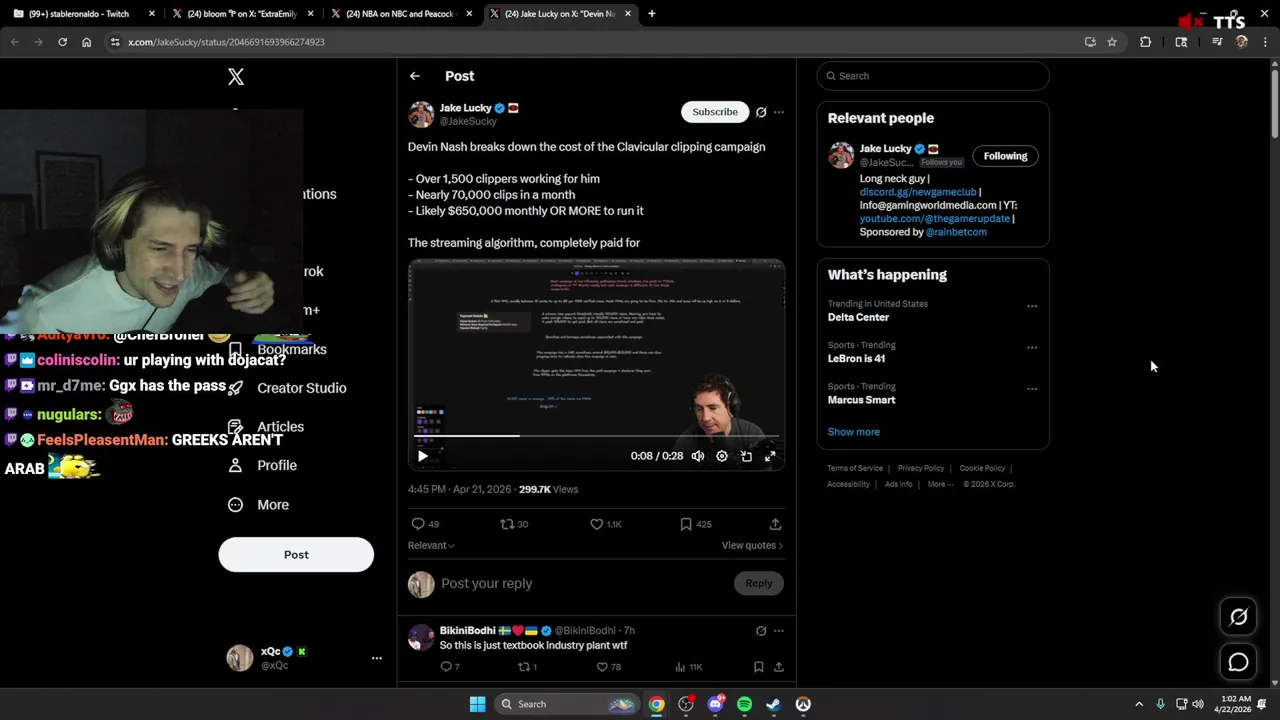The image size is (1280, 720).
Task: Open Profile in sidebar
Action: (262, 466)
